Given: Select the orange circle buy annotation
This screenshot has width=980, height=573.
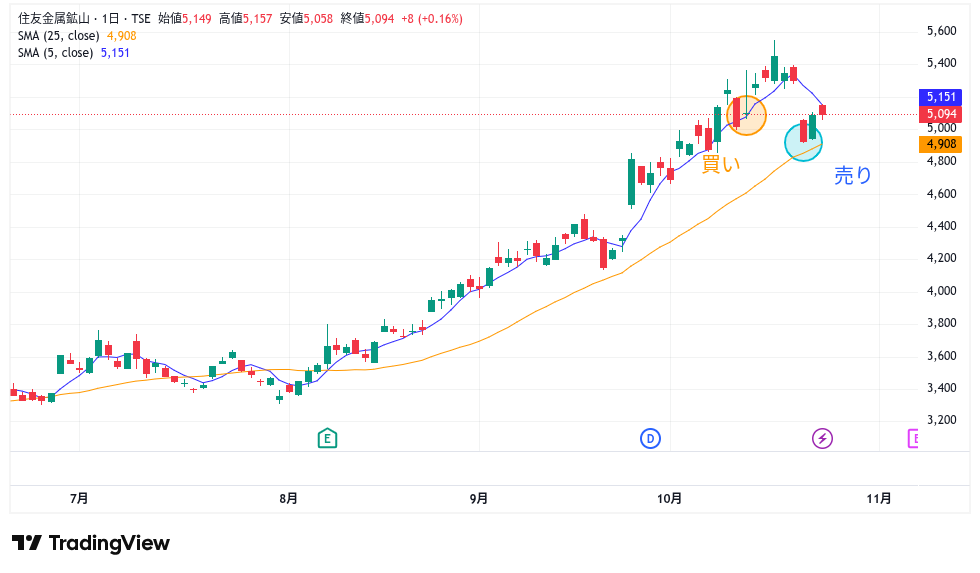Looking at the screenshot, I should pyautogui.click(x=747, y=115).
